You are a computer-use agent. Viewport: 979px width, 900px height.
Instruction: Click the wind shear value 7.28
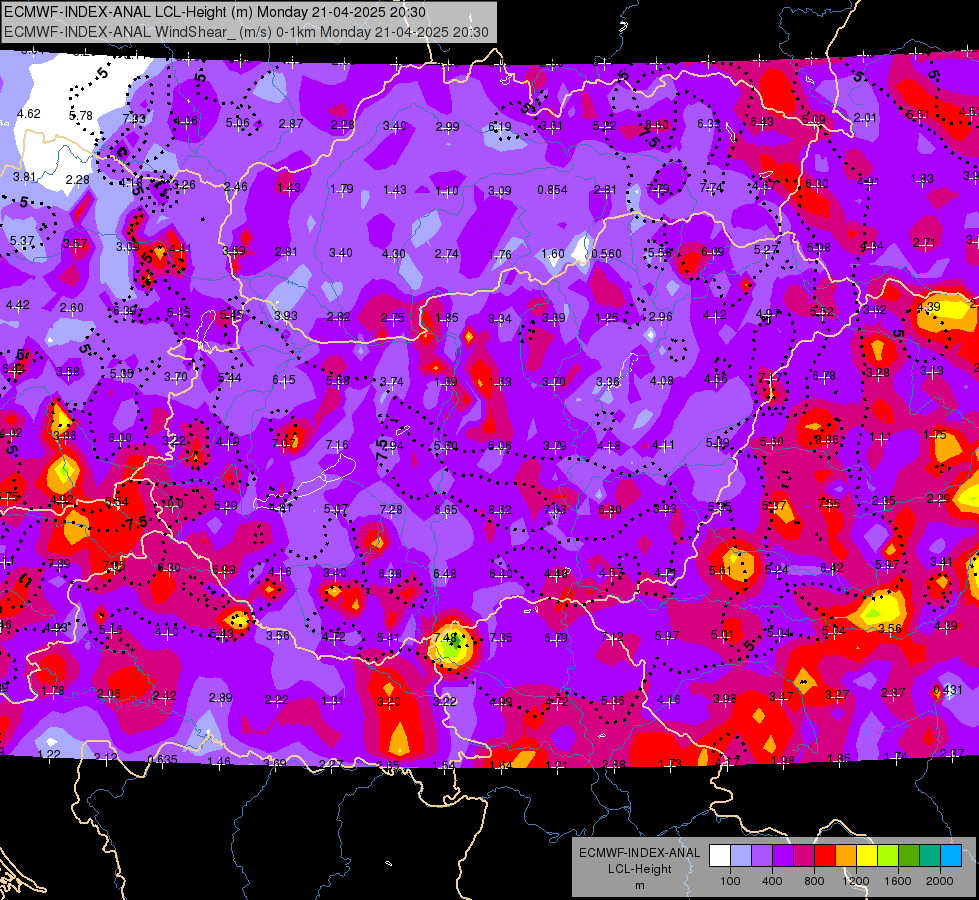(x=391, y=510)
